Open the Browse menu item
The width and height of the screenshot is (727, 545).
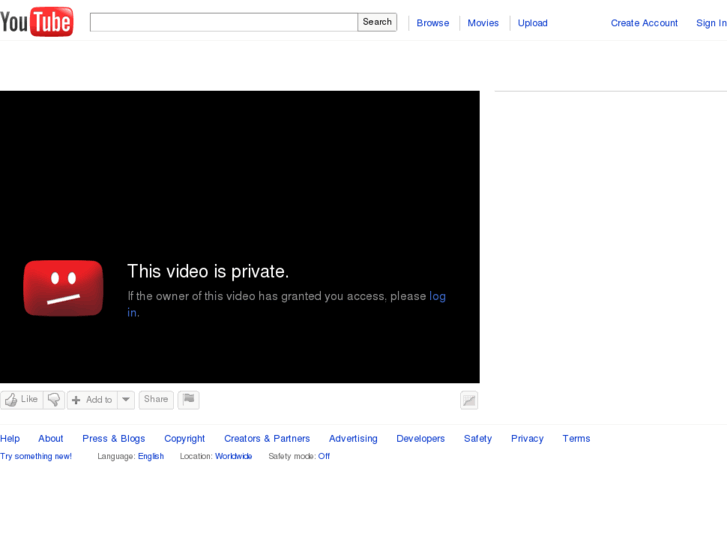tap(433, 23)
